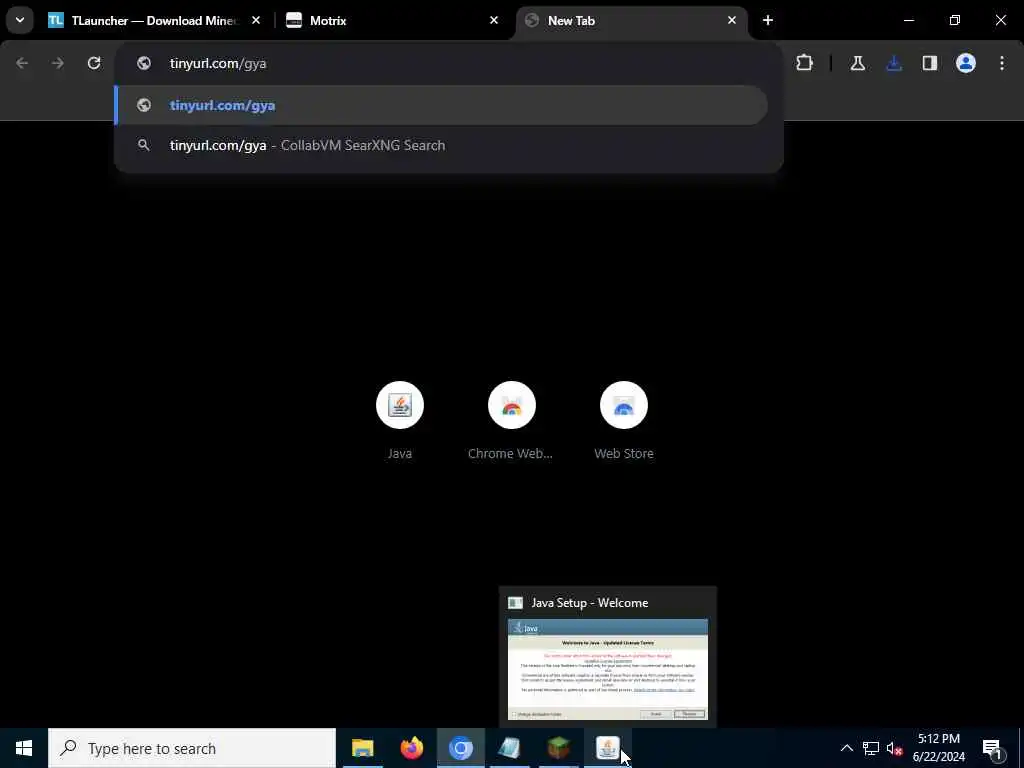
Task: Open Chrome Labs flask icon
Action: (x=857, y=63)
